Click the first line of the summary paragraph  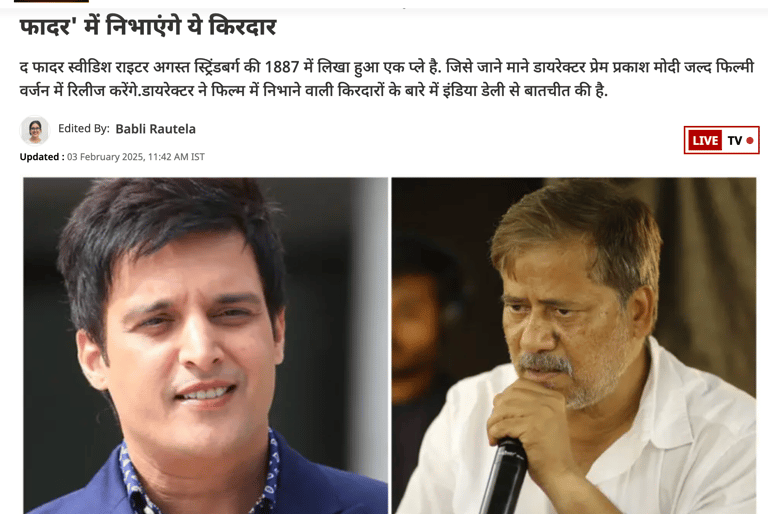tap(386, 67)
